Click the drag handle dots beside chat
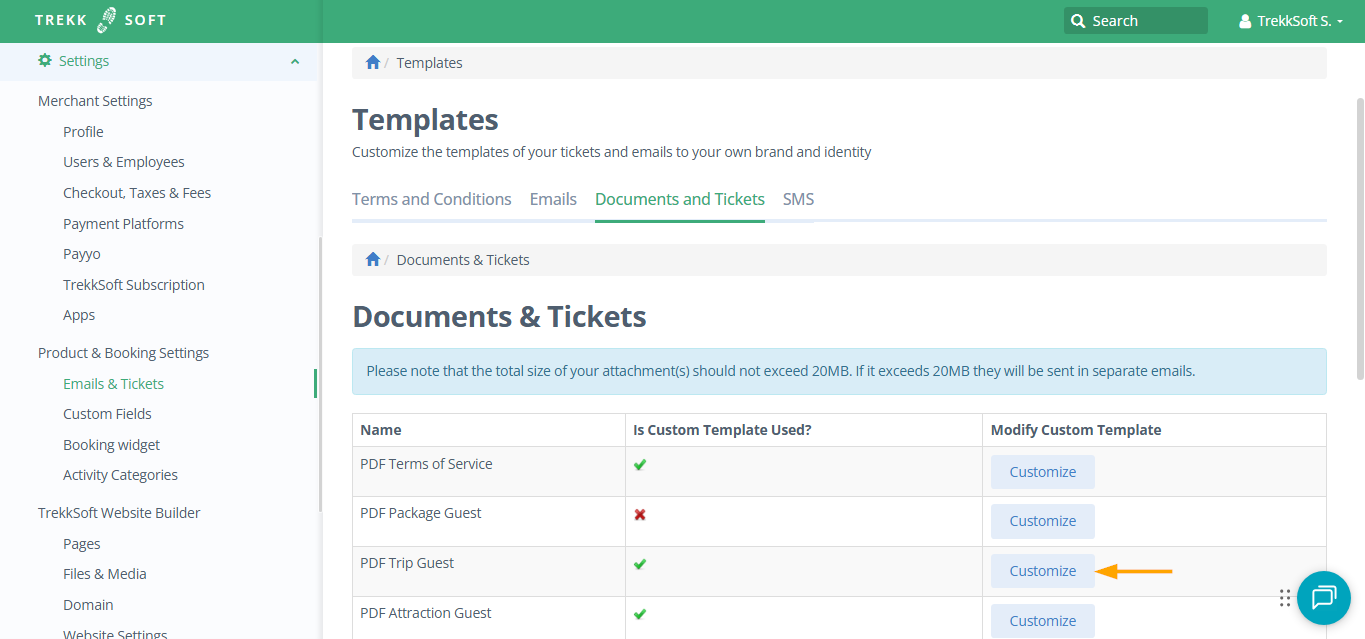The image size is (1365, 639). click(1285, 598)
